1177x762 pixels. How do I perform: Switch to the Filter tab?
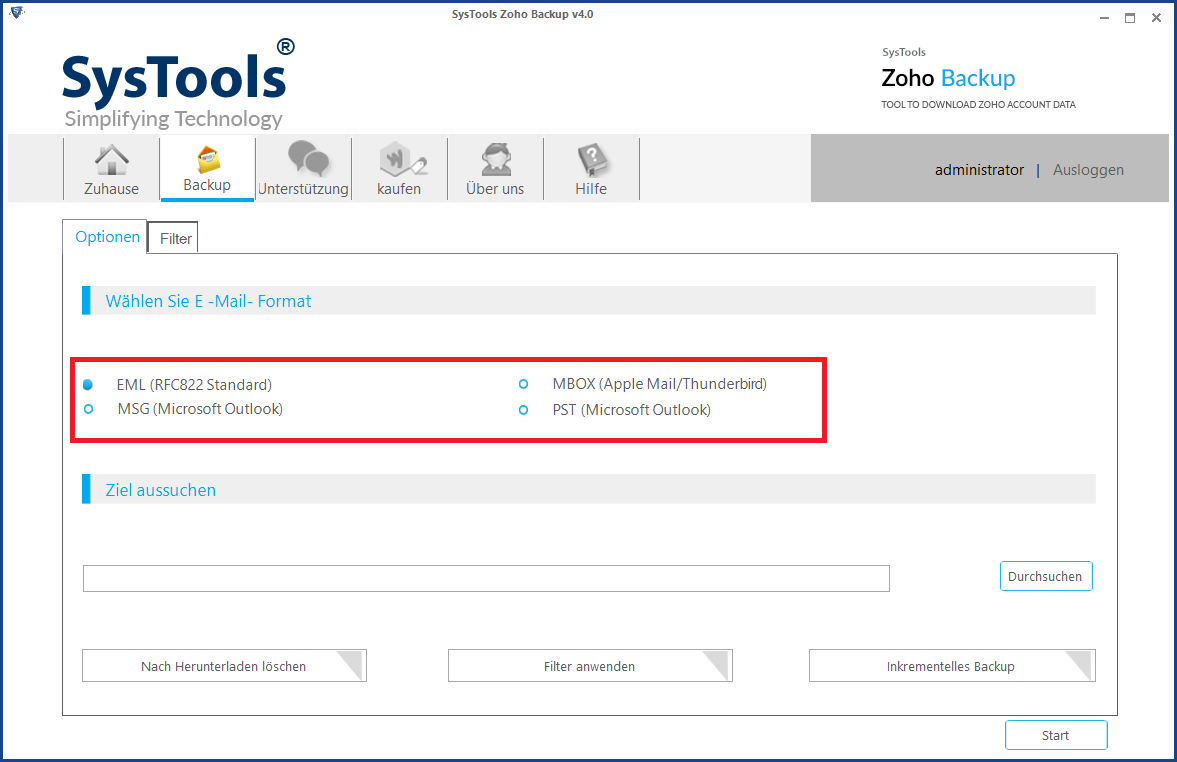(175, 238)
